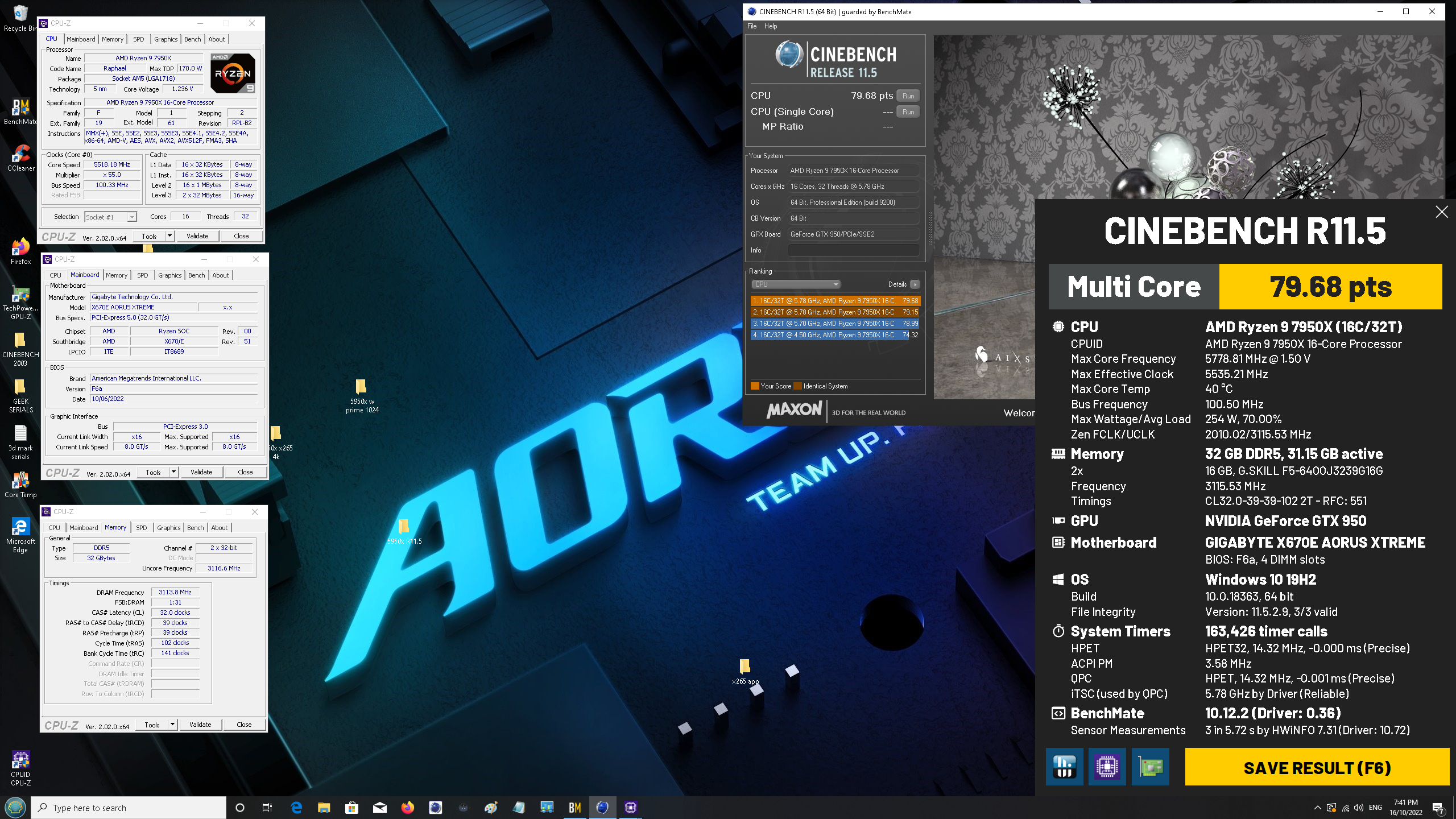The width and height of the screenshot is (1456, 819).
Task: Select ranking row 3 scoring 78.99
Action: [835, 324]
